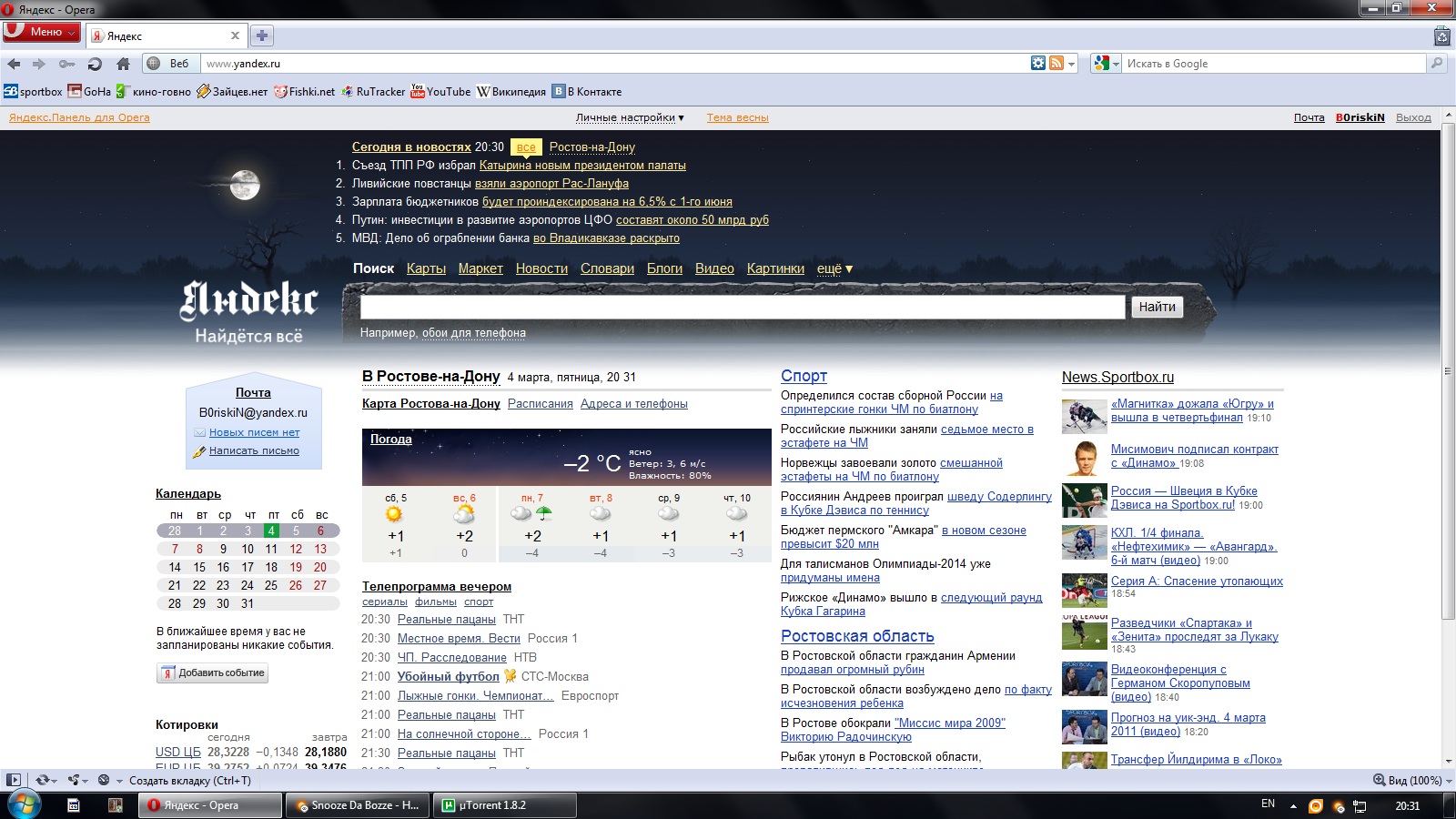The height and width of the screenshot is (819, 1456).
Task: Open the Ростовская область heading
Action: [857, 636]
